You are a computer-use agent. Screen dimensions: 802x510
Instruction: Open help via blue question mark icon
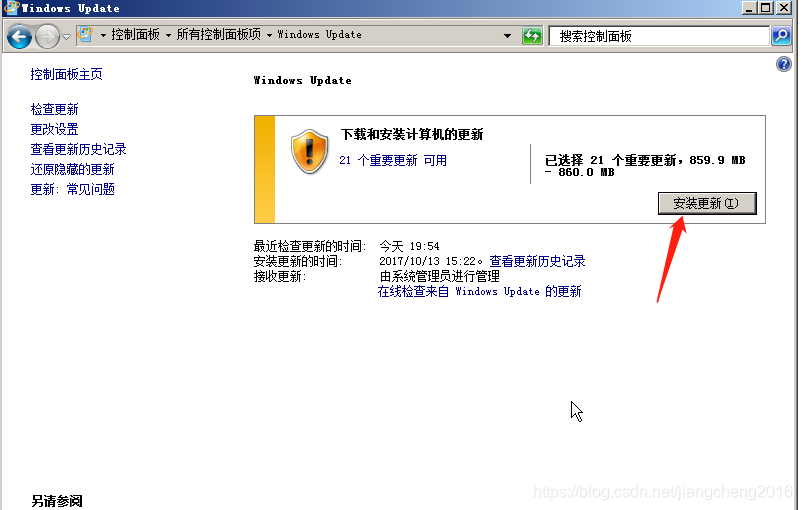pos(784,64)
